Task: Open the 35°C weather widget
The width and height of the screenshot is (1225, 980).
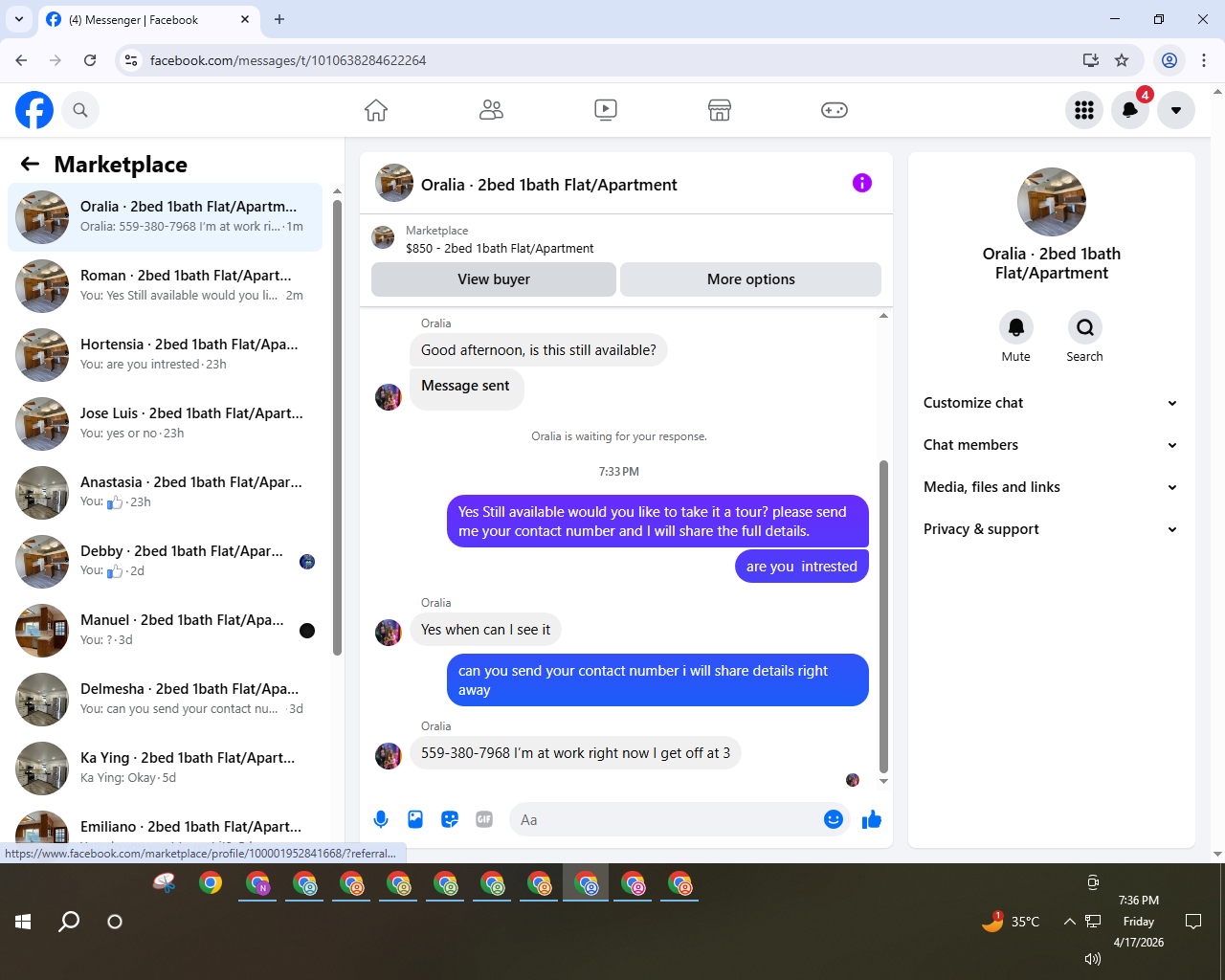Action: (1011, 922)
